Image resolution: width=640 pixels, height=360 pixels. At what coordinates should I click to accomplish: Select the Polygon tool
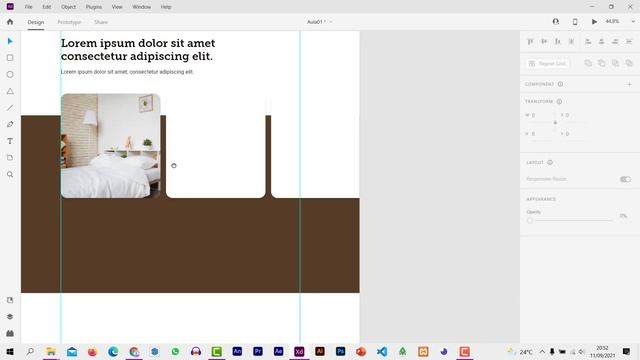pyautogui.click(x=10, y=91)
